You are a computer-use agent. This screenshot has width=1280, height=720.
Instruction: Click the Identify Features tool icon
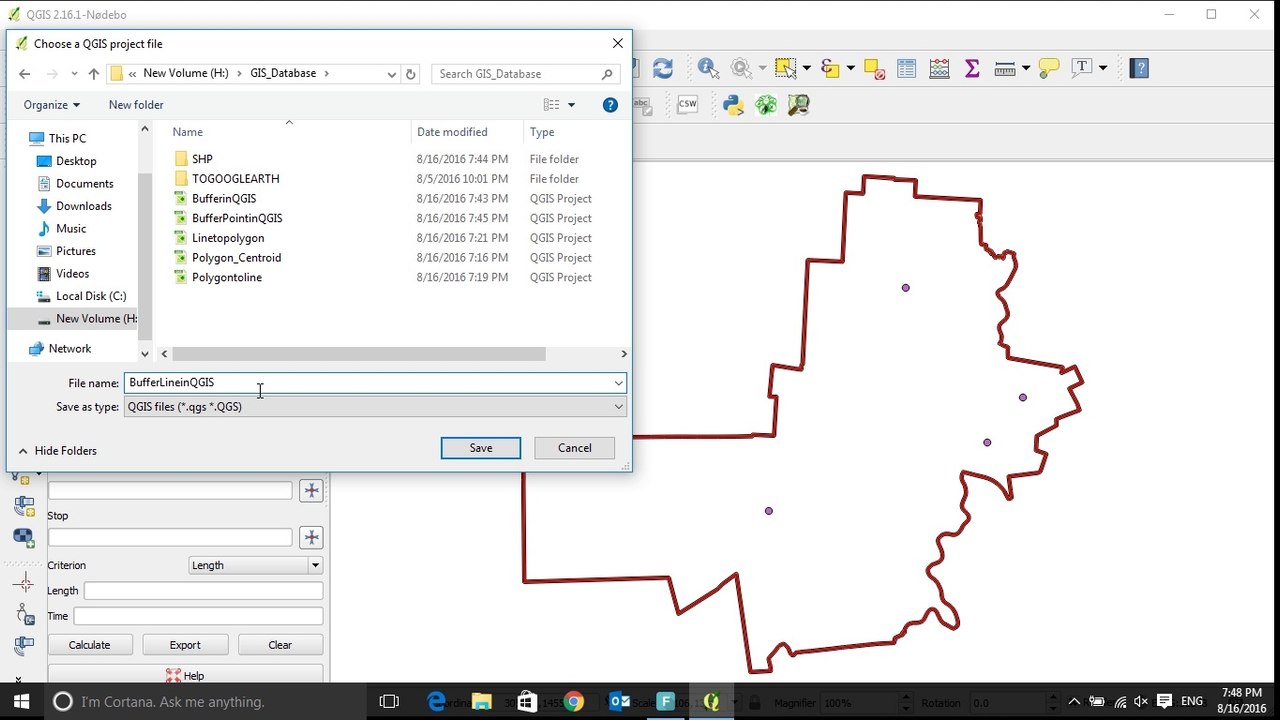(708, 68)
